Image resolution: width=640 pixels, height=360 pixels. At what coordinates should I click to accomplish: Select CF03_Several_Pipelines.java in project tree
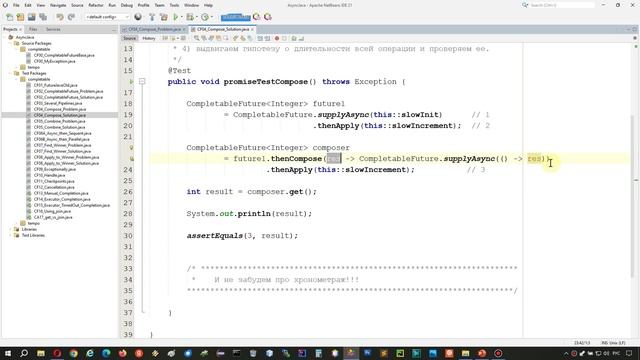(x=58, y=103)
